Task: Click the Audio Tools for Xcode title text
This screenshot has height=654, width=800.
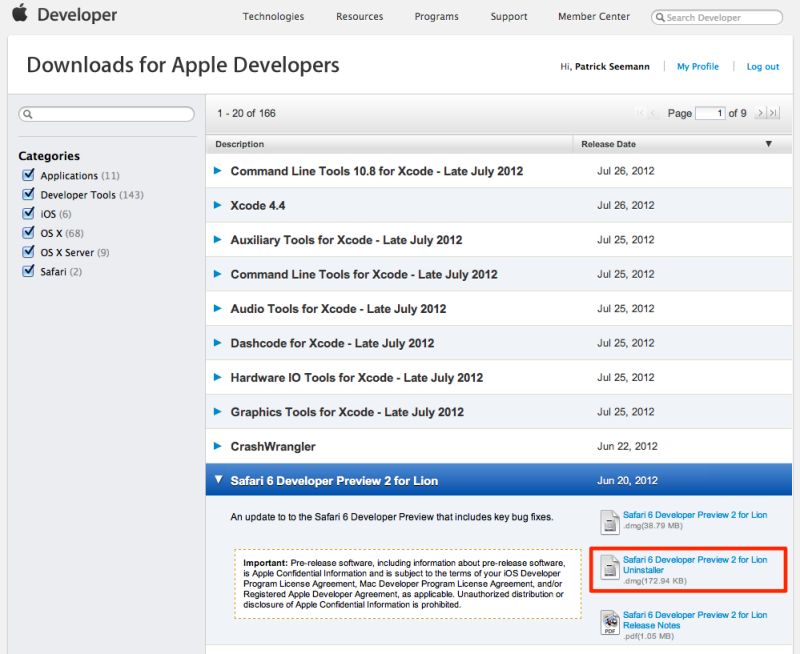Action: (338, 309)
